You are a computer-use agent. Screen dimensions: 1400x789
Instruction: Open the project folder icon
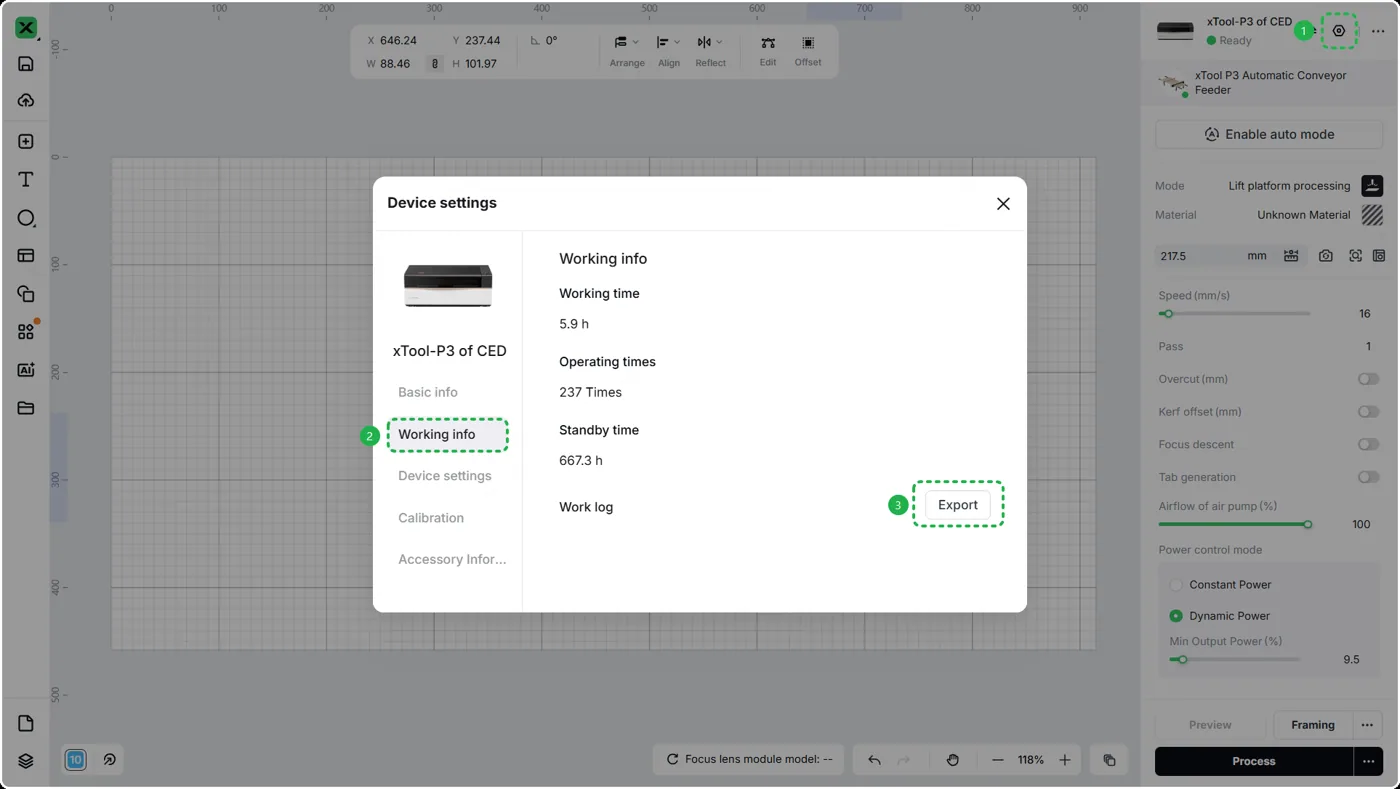26,408
